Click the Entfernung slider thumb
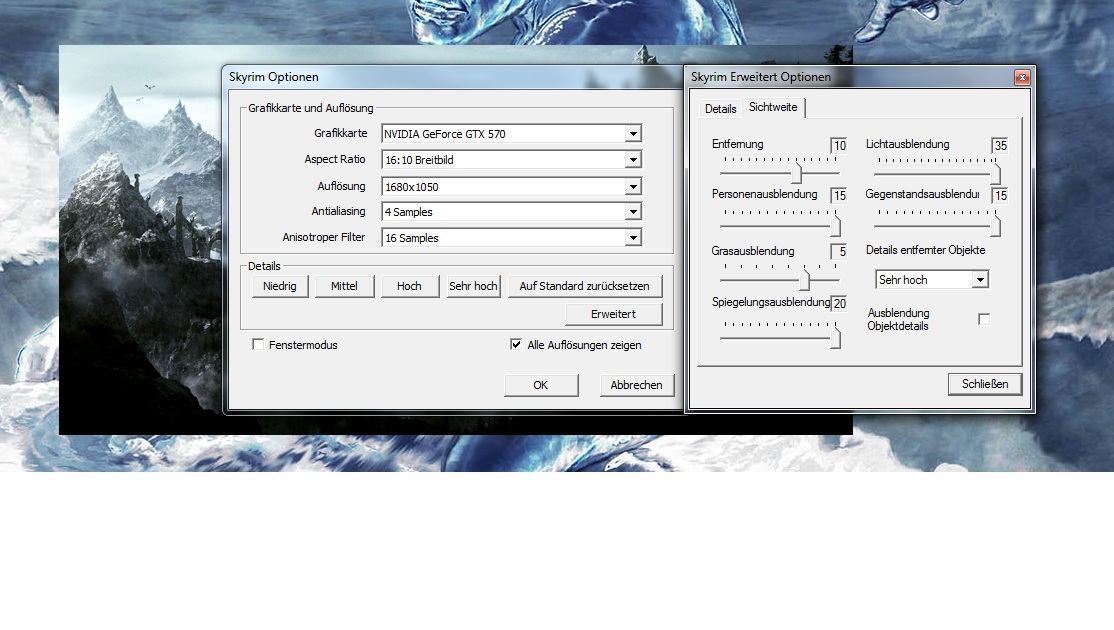Viewport: 1114px width, 630px height. (x=797, y=173)
